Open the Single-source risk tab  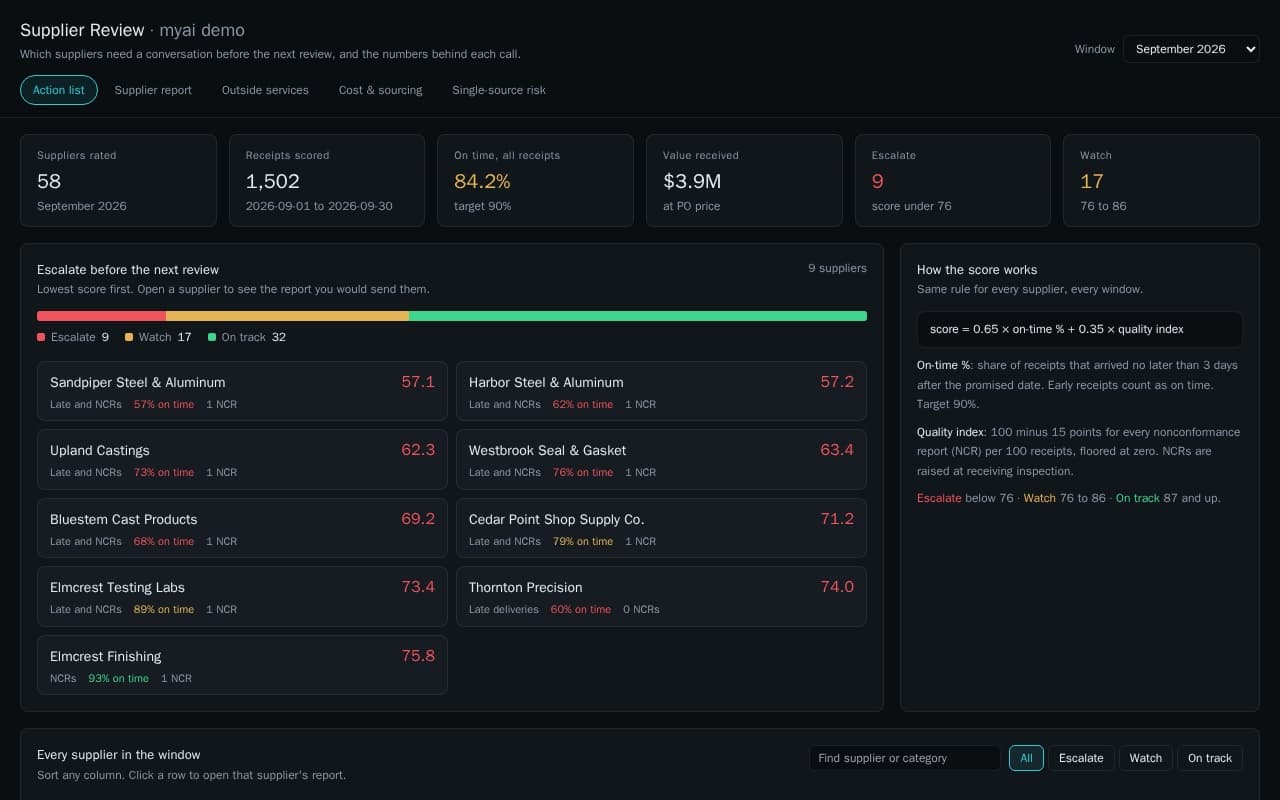click(499, 90)
